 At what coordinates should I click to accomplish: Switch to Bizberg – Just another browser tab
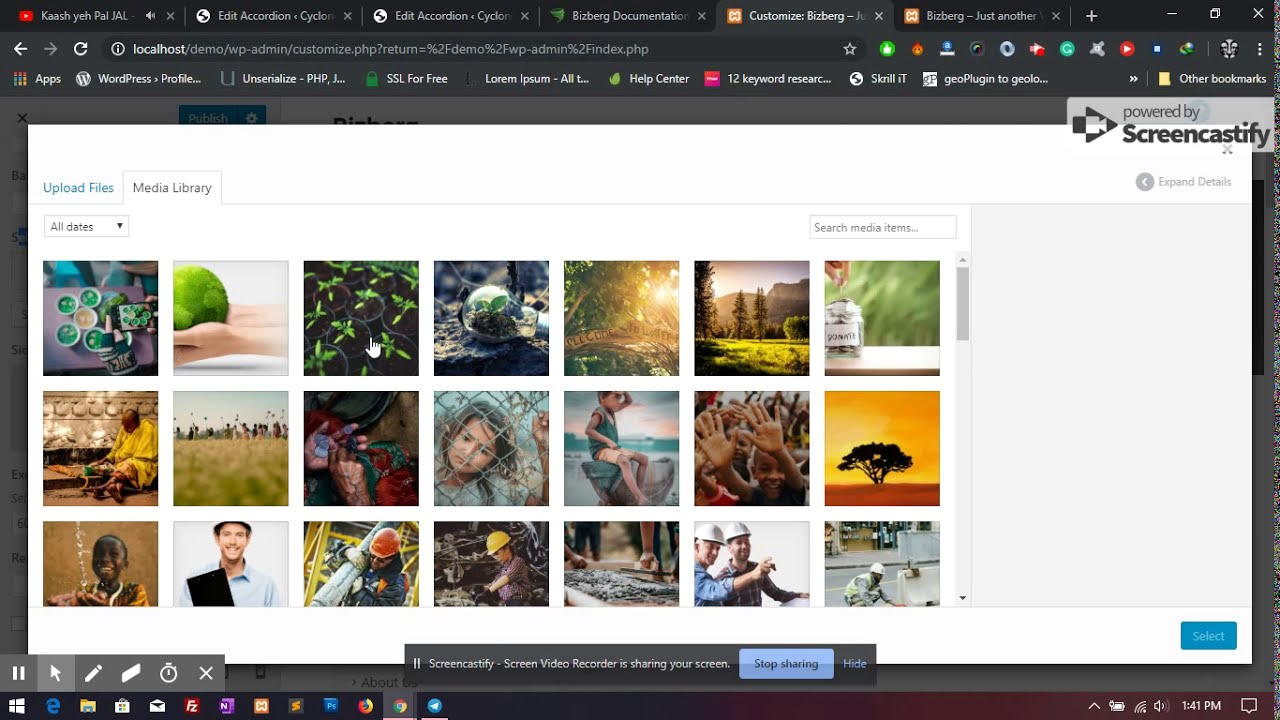[x=982, y=16]
